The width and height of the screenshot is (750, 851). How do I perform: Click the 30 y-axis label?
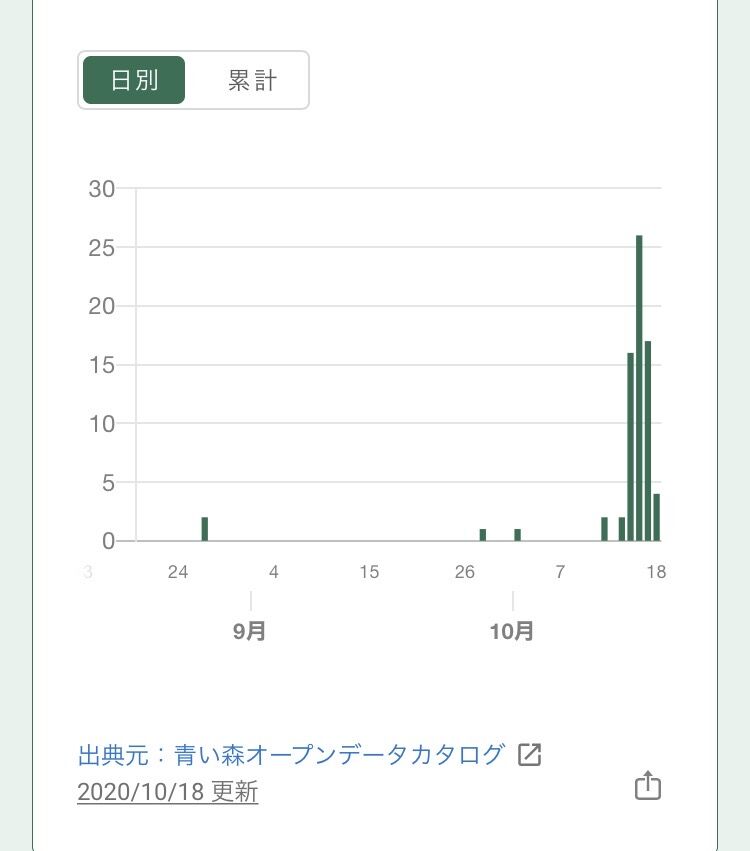(x=101, y=189)
